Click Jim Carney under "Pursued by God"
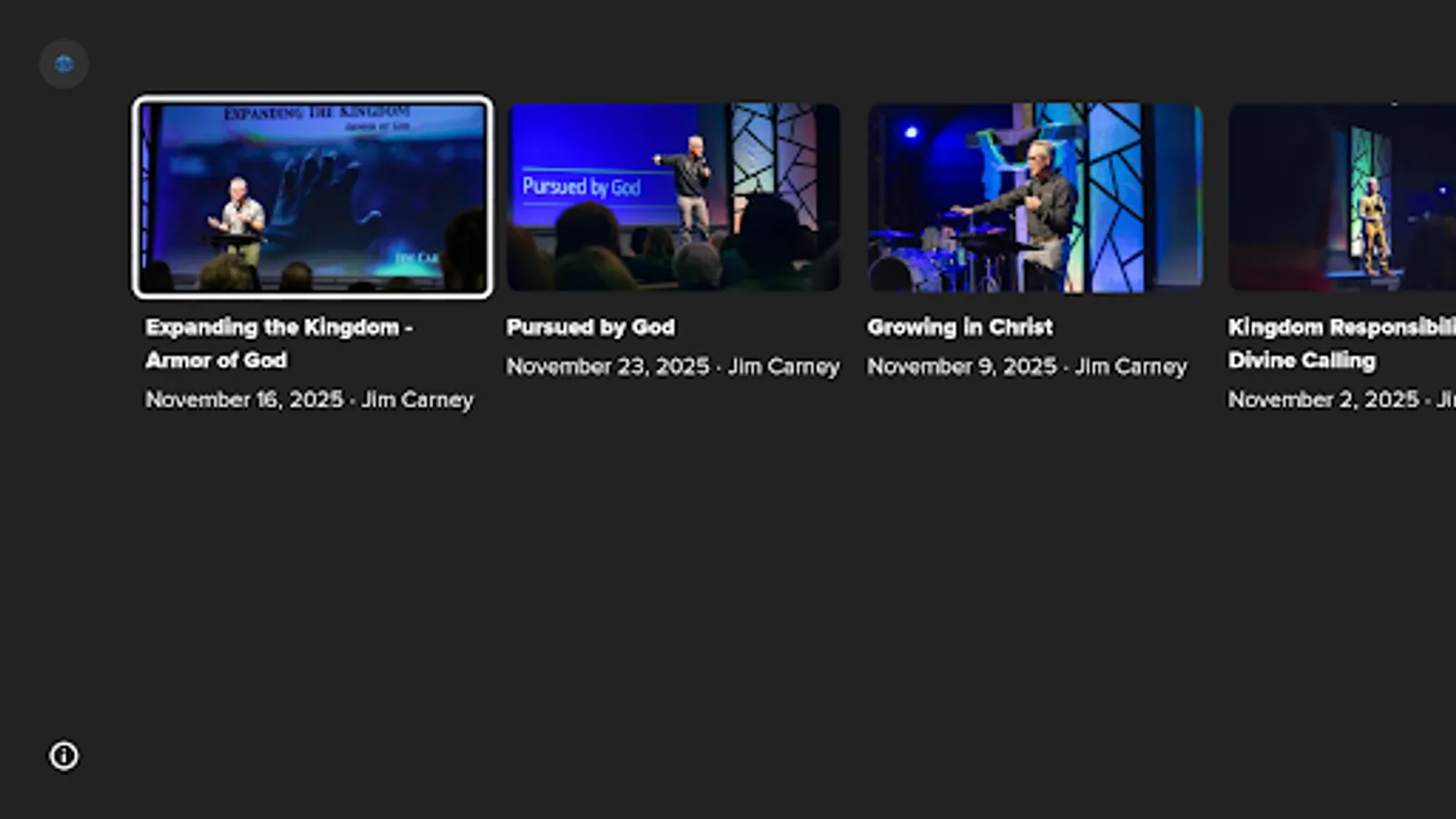The width and height of the screenshot is (1456, 819). click(786, 367)
